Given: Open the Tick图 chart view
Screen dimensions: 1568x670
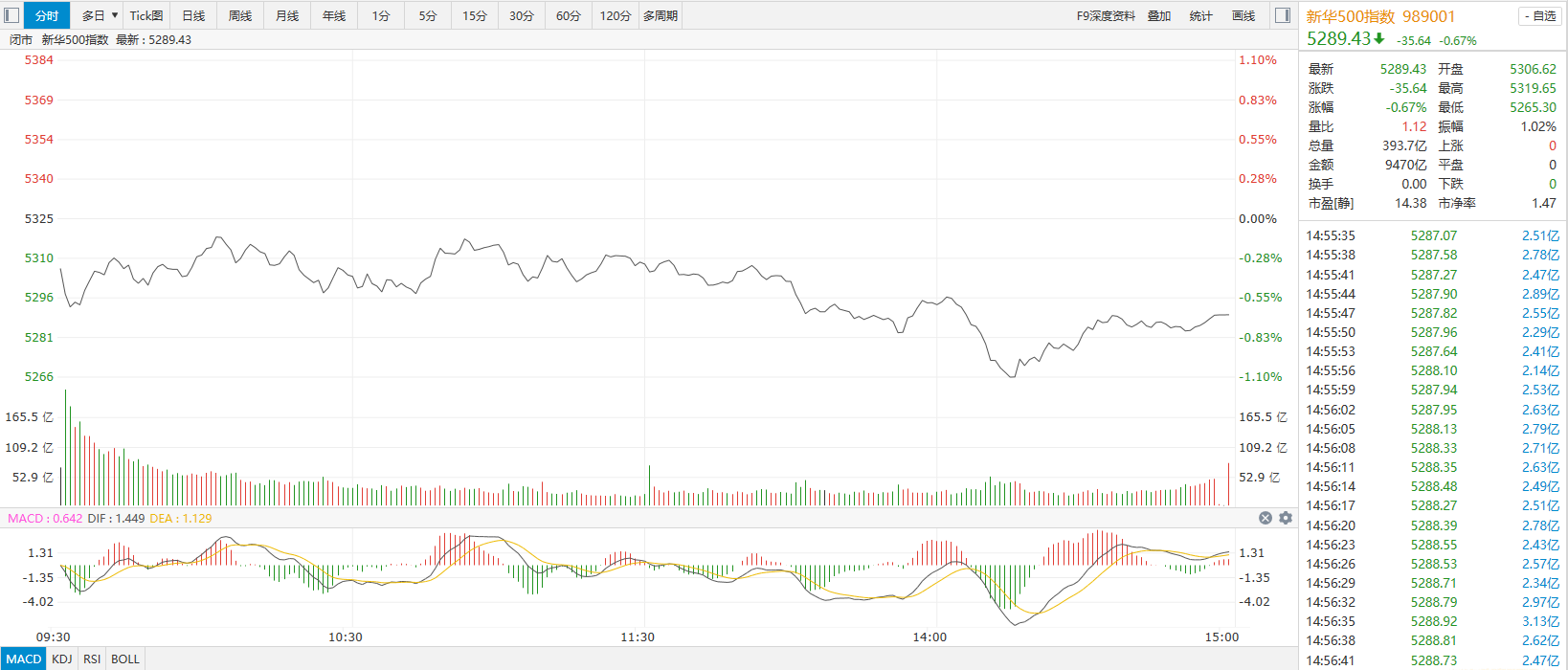Looking at the screenshot, I should [x=146, y=15].
